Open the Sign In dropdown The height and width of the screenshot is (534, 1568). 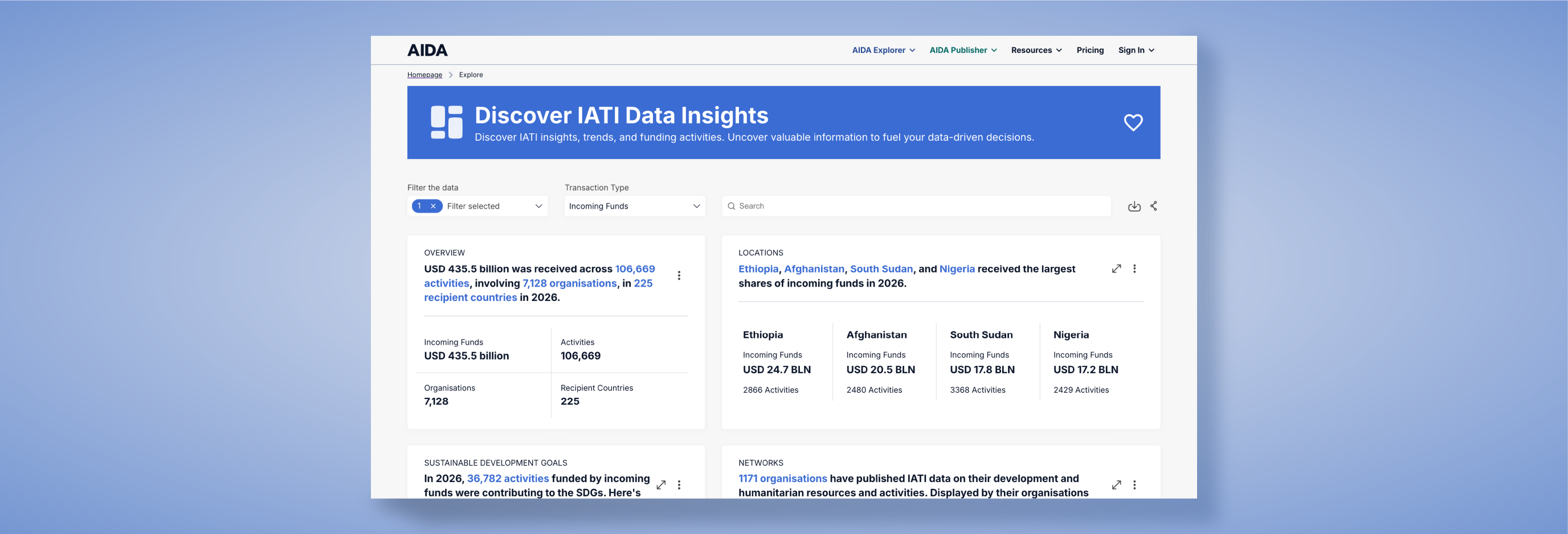click(1136, 51)
